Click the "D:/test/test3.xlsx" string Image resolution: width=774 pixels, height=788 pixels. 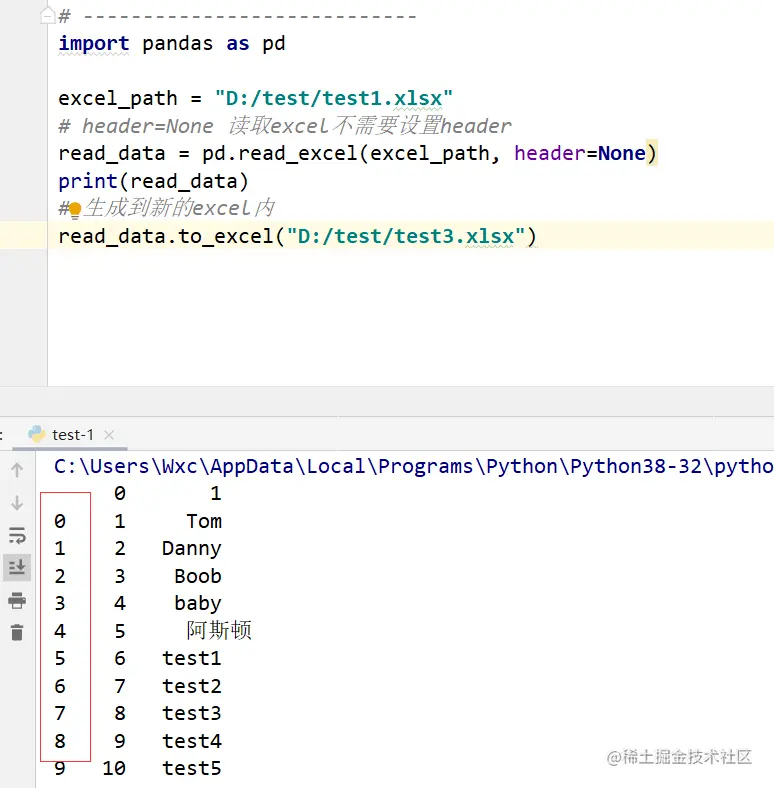406,236
